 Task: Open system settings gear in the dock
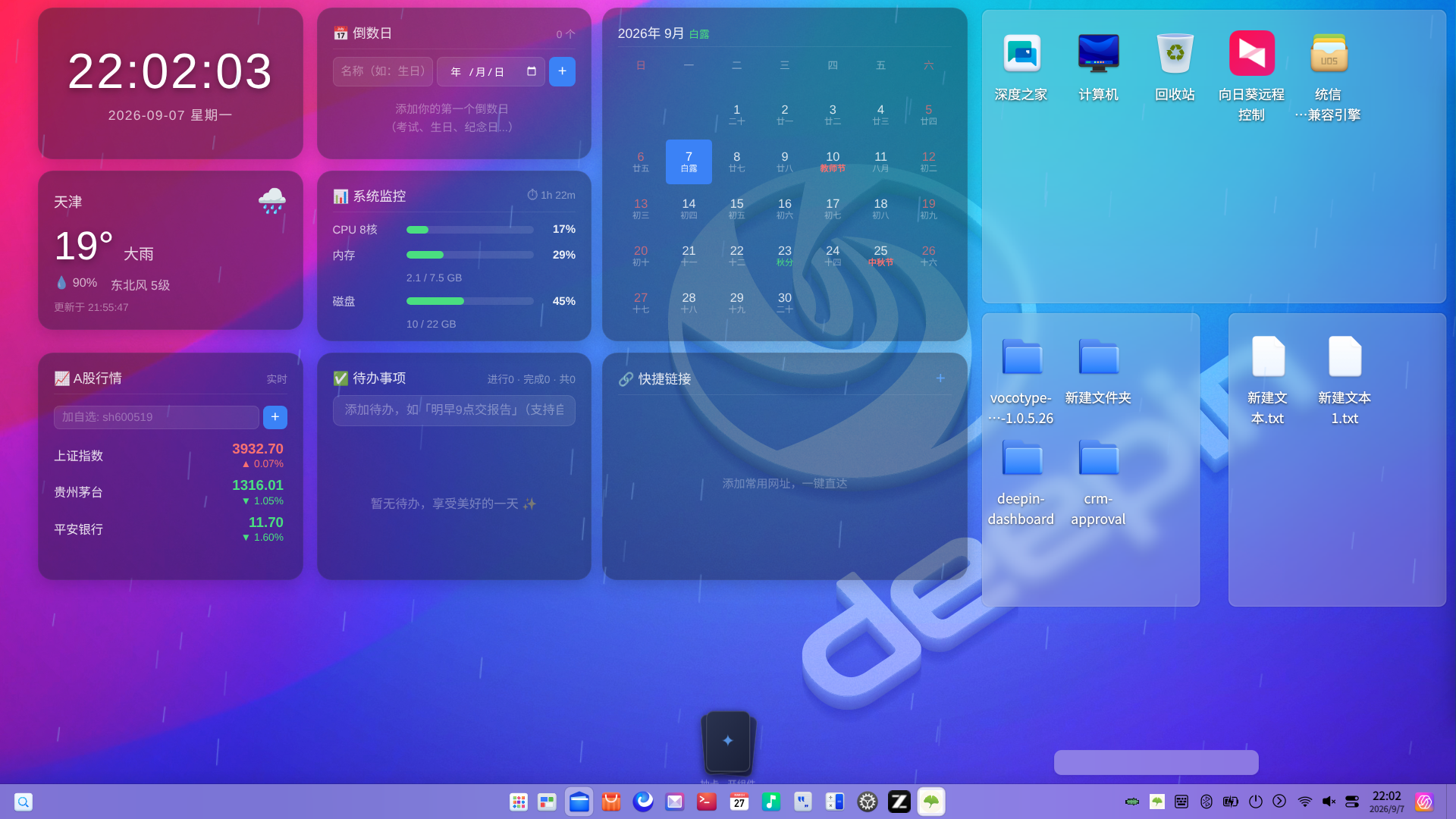click(868, 802)
